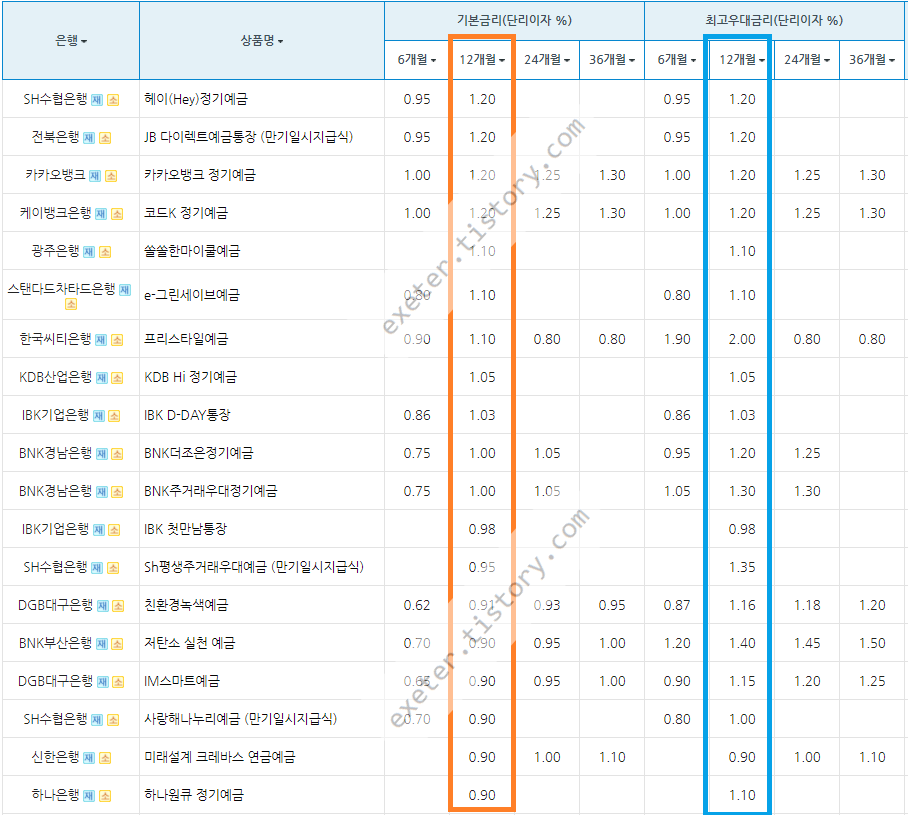Click the 재 badge beside 광주은행
Viewport: 908px width, 815px height.
89,252
